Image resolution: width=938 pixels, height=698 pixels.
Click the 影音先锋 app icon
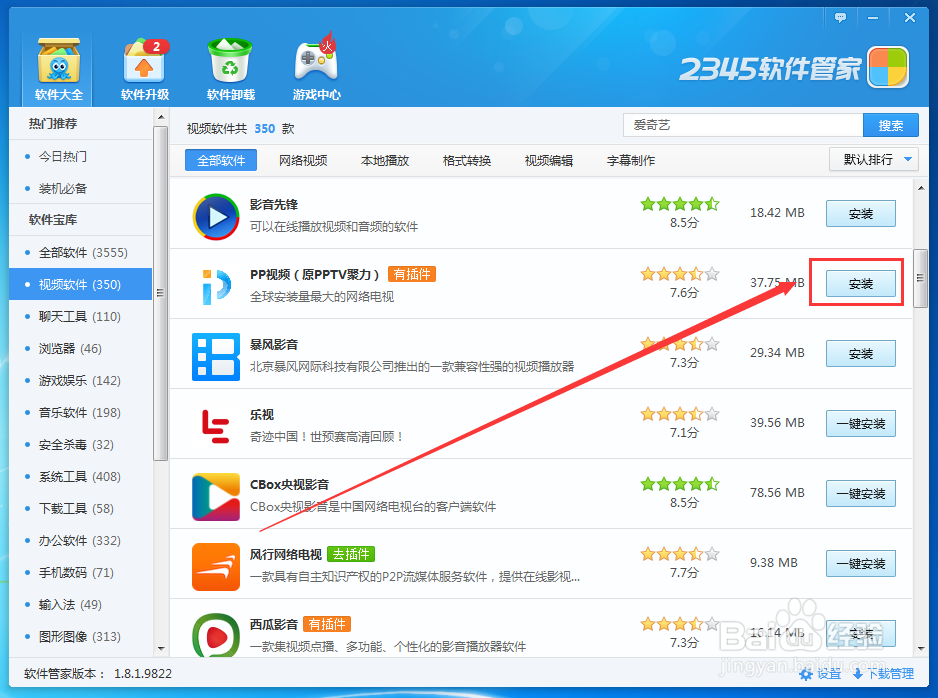216,217
